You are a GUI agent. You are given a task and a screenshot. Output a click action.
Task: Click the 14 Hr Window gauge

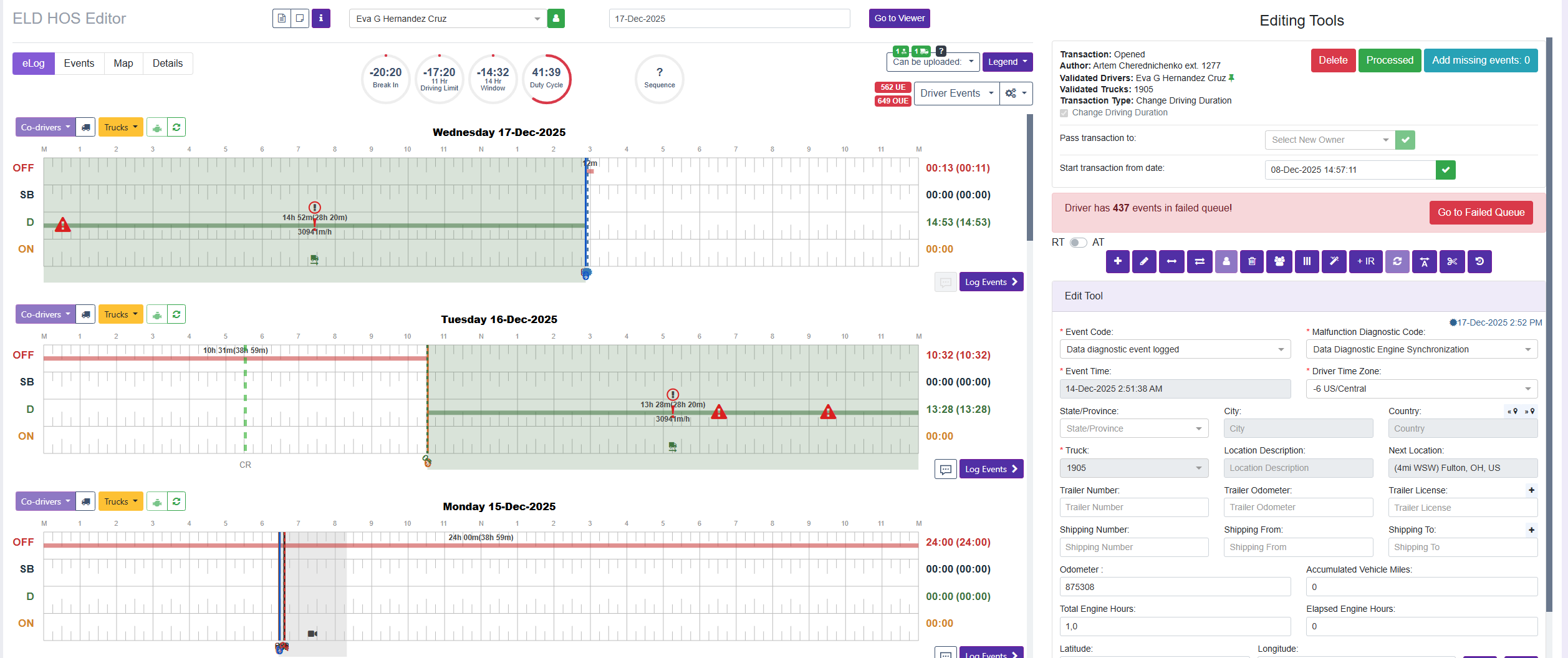click(x=493, y=79)
